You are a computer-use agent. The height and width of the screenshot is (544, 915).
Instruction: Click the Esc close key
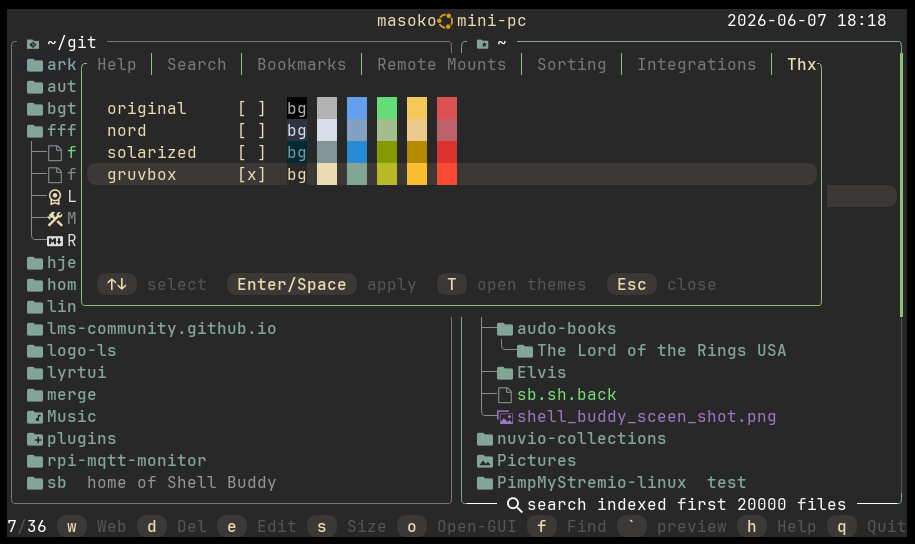[x=632, y=284]
